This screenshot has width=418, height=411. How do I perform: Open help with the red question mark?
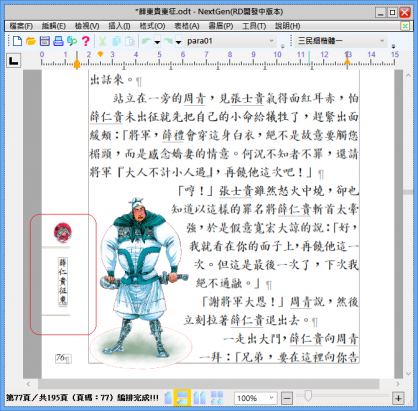click(86, 41)
